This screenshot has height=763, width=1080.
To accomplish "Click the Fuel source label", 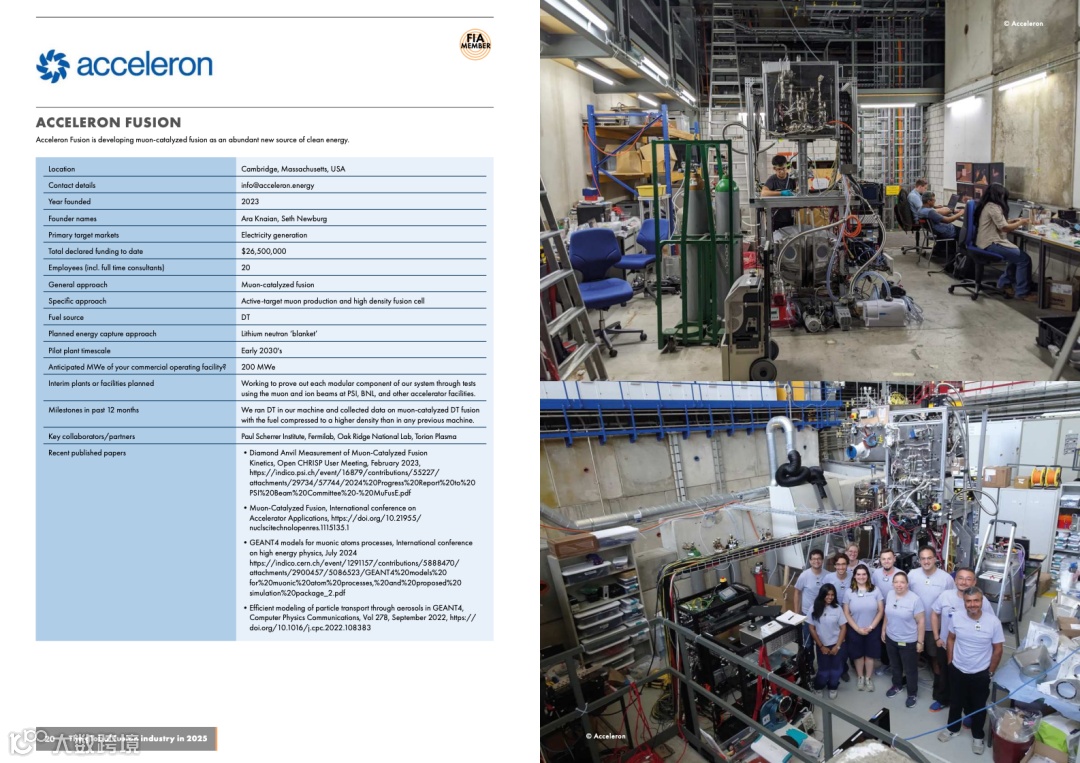I will [x=65, y=317].
